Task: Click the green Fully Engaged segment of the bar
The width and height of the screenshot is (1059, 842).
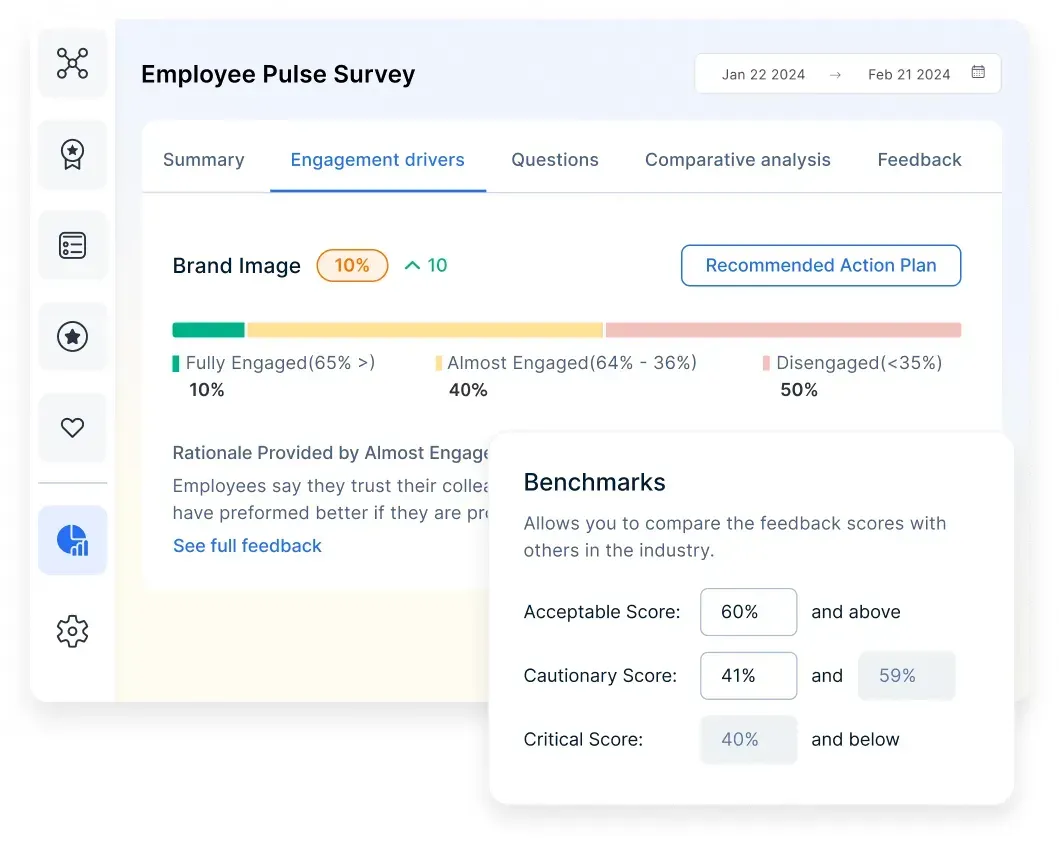Action: (x=208, y=329)
